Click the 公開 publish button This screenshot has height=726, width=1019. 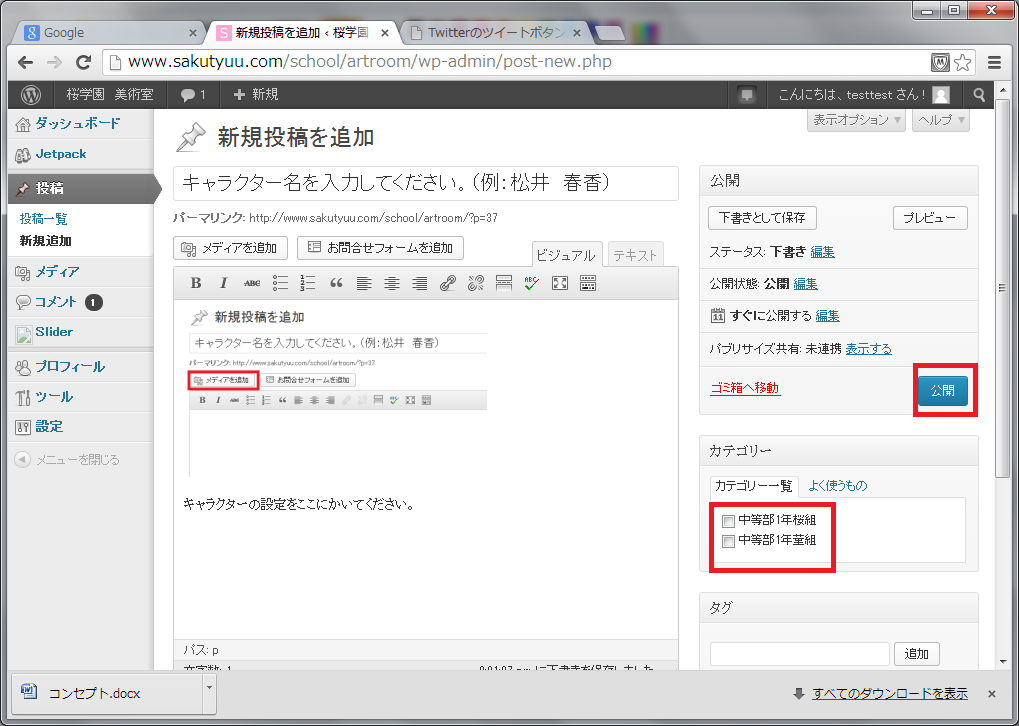click(x=943, y=391)
